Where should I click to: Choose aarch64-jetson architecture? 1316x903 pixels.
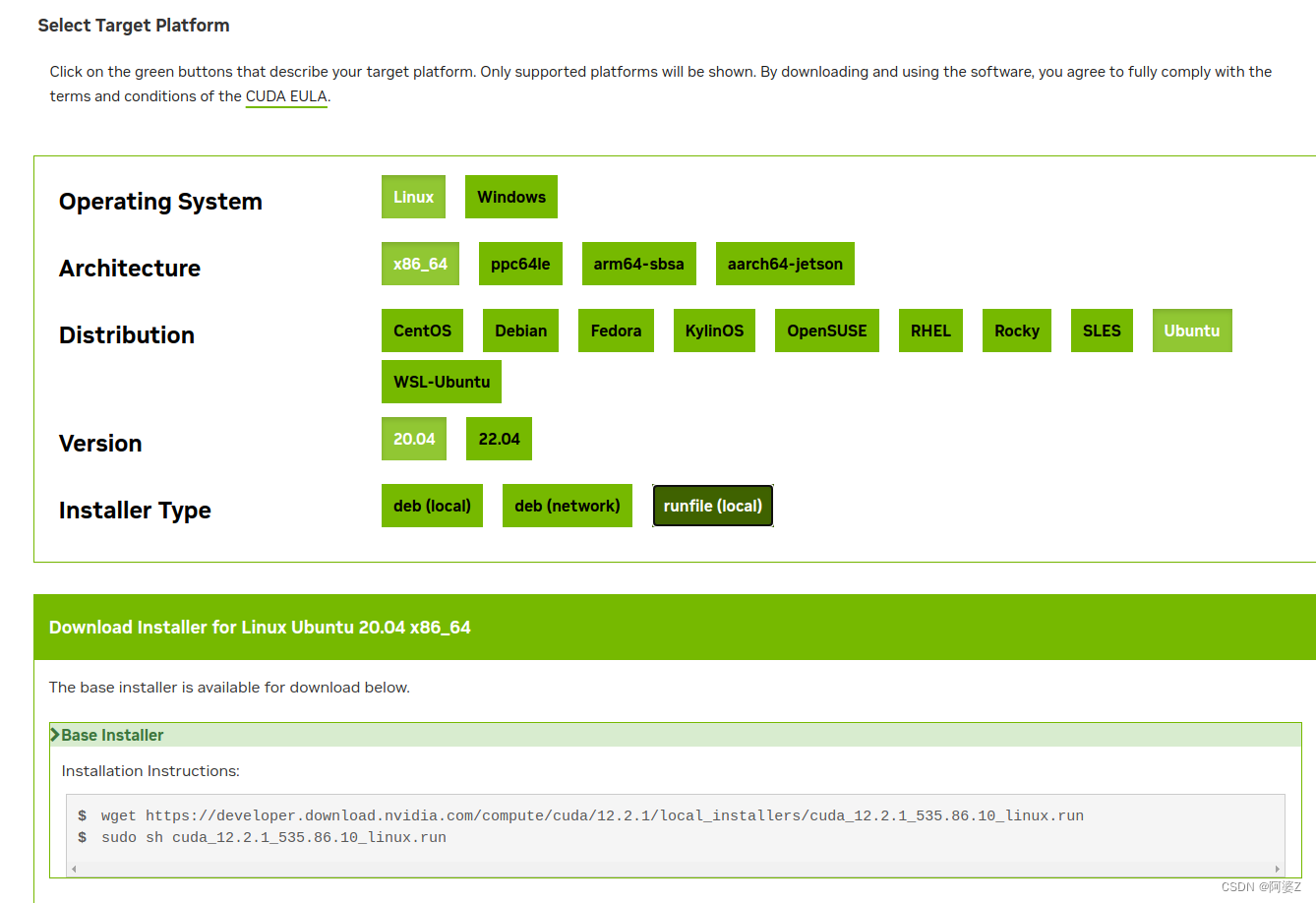click(785, 264)
